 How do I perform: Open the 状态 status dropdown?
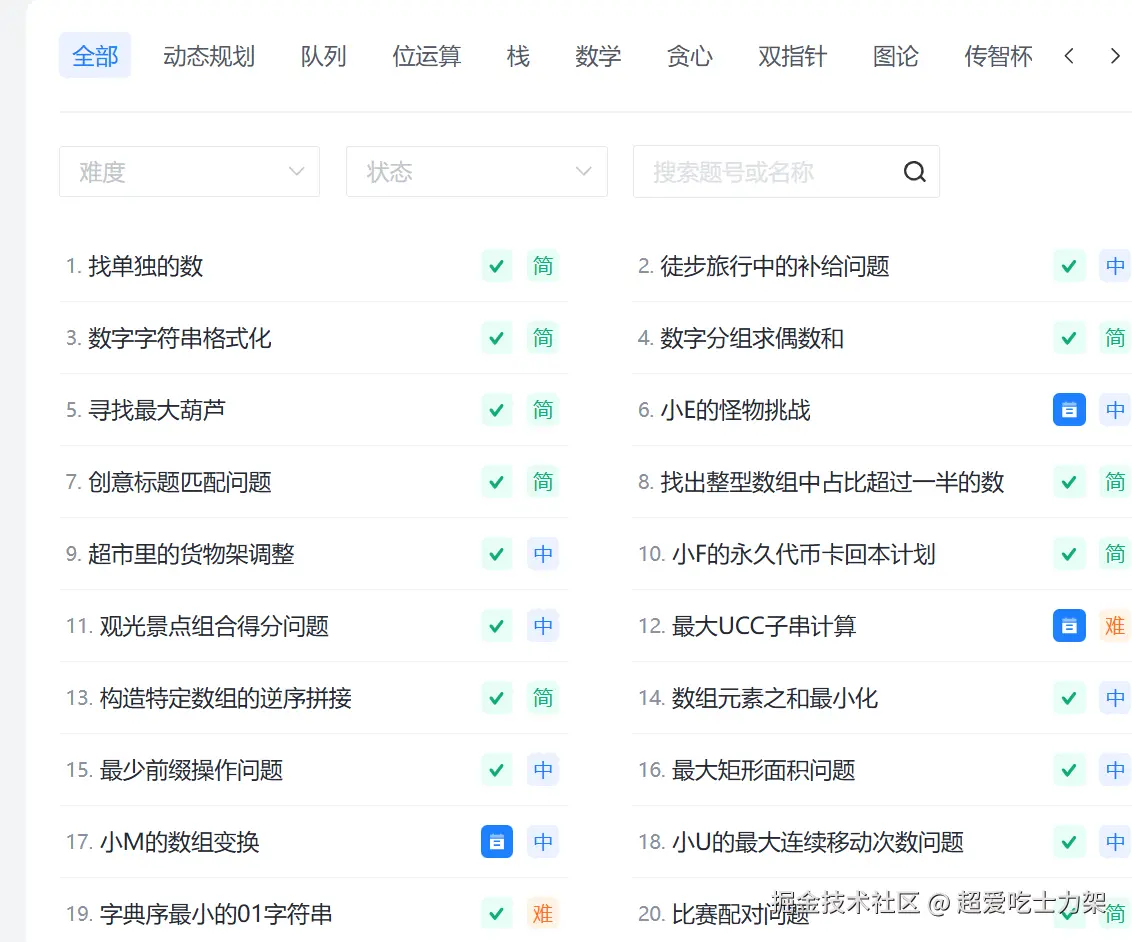click(476, 172)
